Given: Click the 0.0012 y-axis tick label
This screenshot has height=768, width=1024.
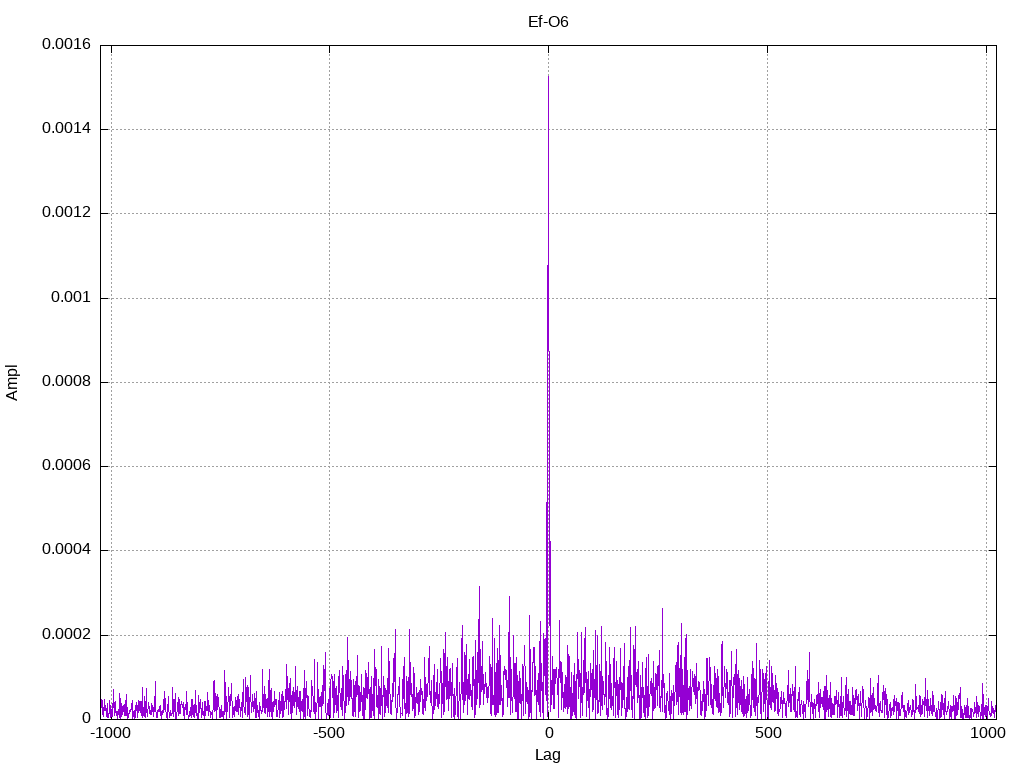Looking at the screenshot, I should [x=66, y=213].
